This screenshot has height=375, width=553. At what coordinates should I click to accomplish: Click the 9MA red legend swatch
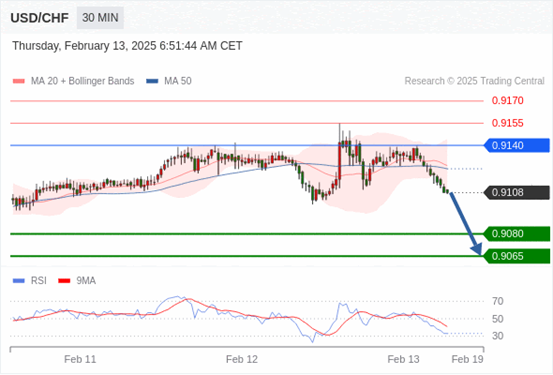(x=64, y=281)
